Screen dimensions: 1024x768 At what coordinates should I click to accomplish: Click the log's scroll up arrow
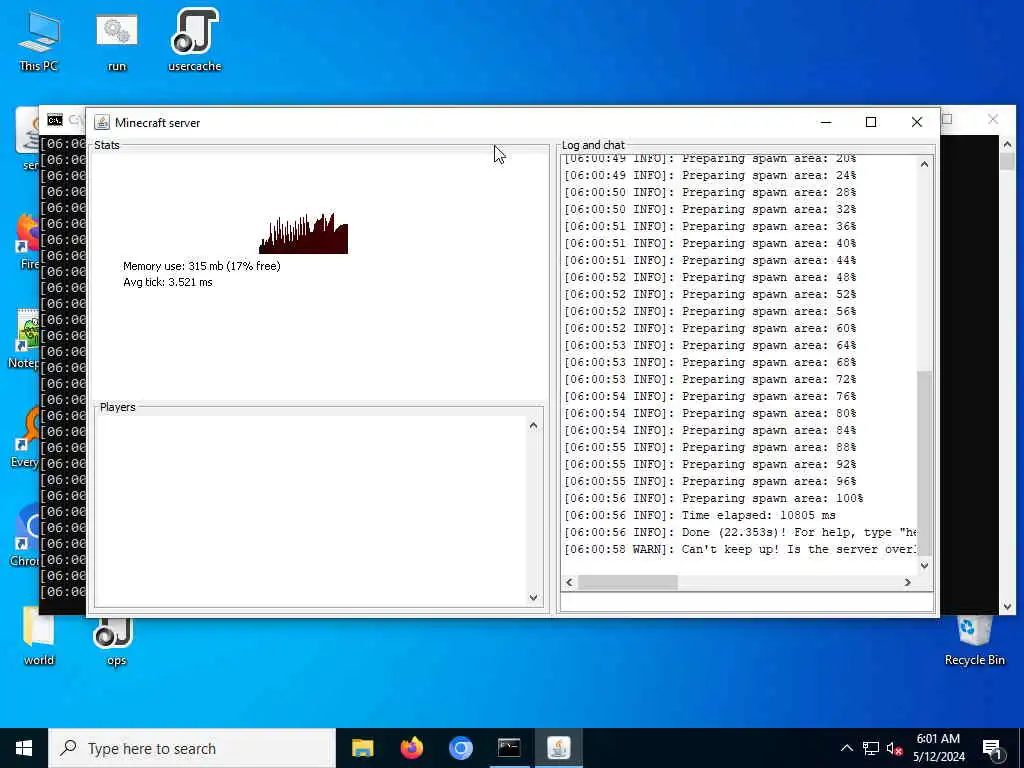924,164
